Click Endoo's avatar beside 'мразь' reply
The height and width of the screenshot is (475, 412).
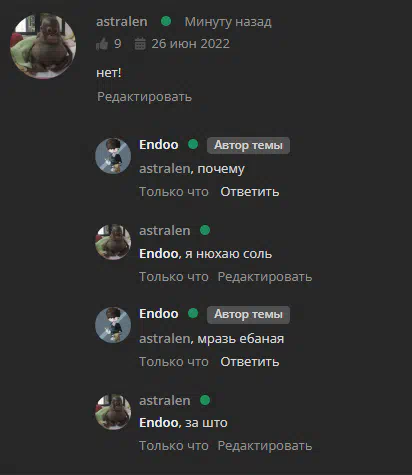tap(113, 325)
